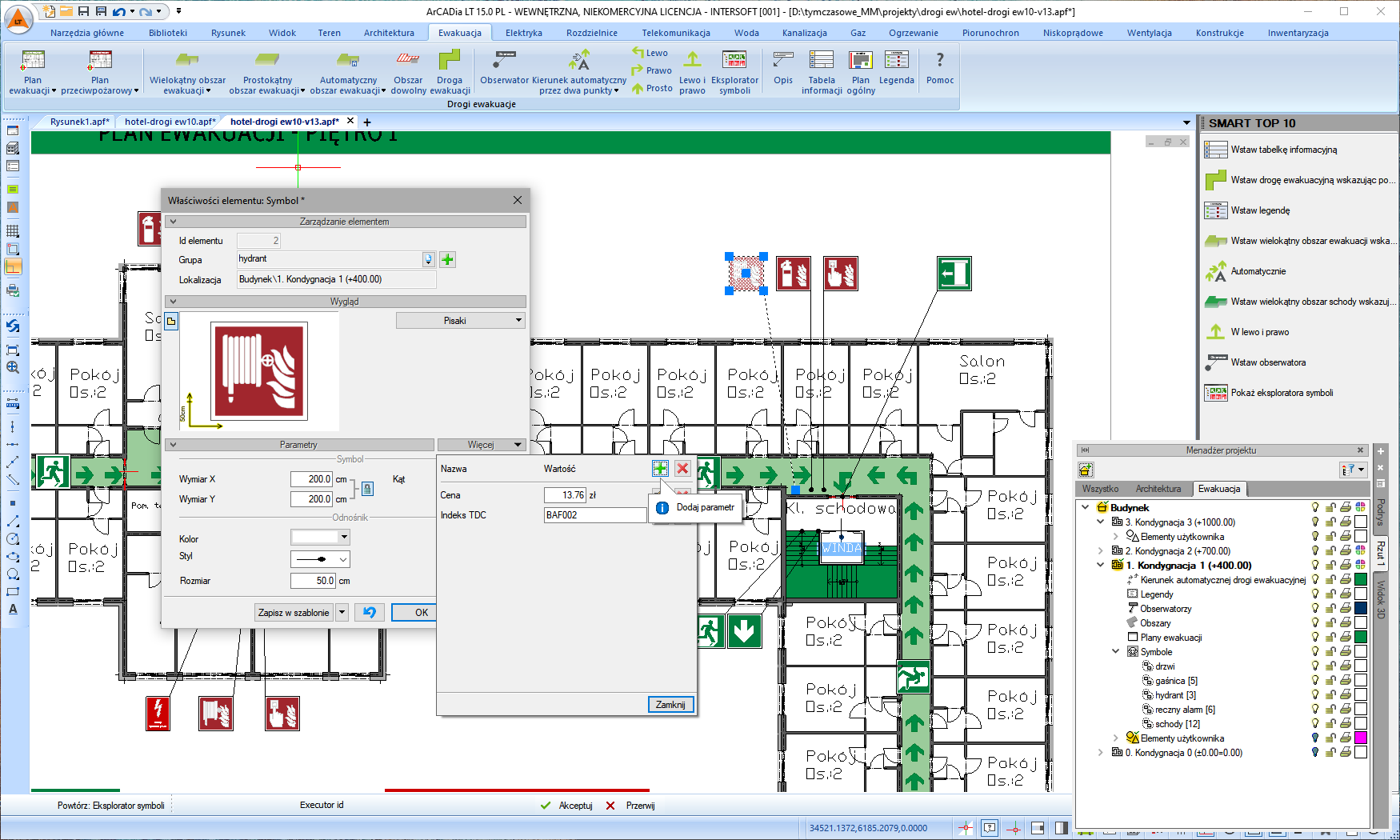Image resolution: width=1400 pixels, height=840 pixels.
Task: Expand 2. Kondygnacja 2 (+700.00) node
Action: click(1101, 550)
